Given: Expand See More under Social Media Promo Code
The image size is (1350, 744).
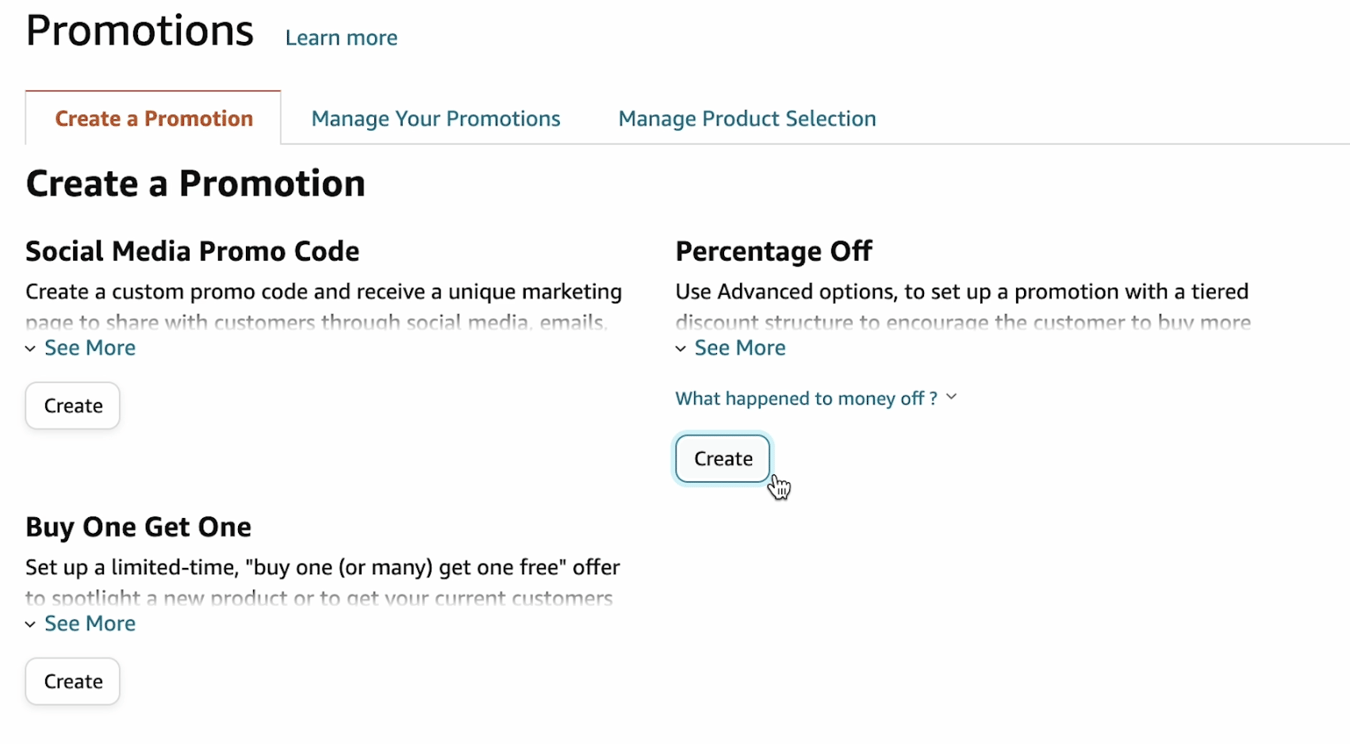Looking at the screenshot, I should pyautogui.click(x=89, y=347).
